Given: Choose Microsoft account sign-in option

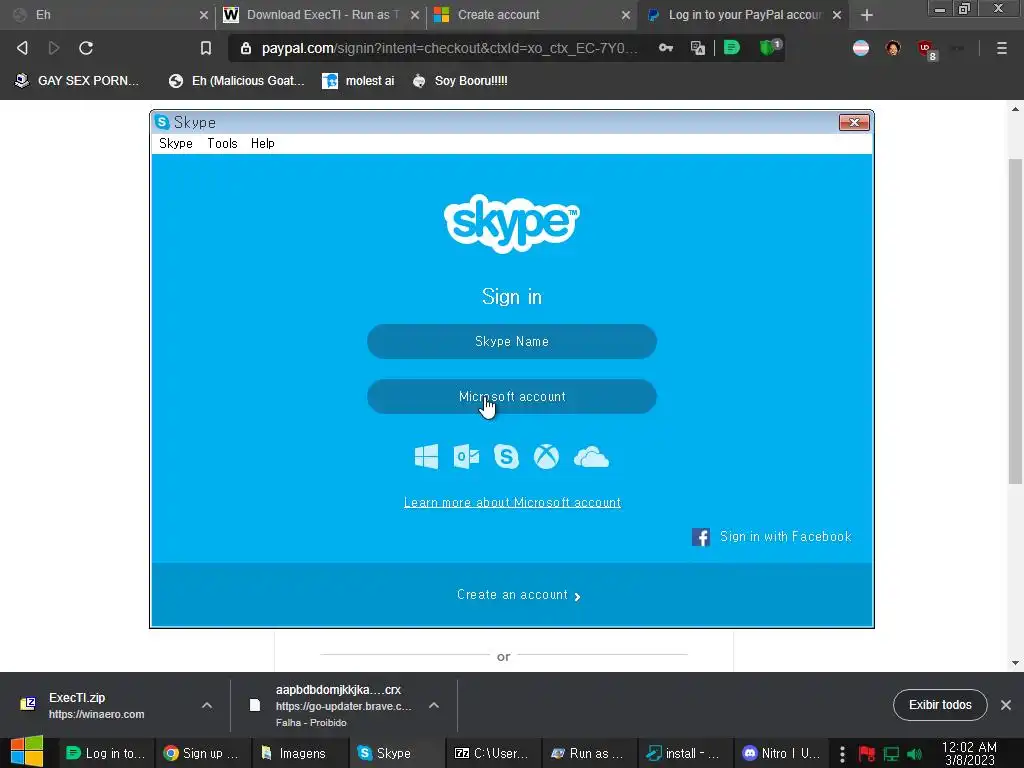Looking at the screenshot, I should point(511,396).
